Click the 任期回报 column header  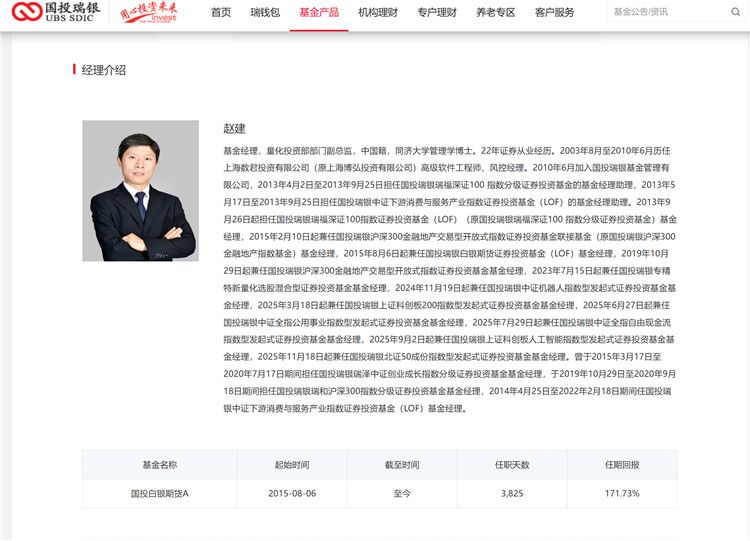621,465
